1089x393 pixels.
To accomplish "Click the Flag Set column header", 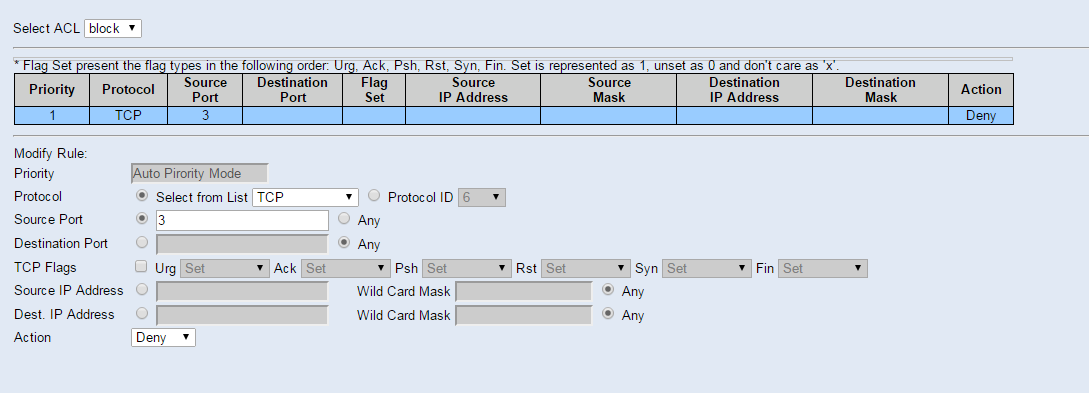I will (x=374, y=90).
